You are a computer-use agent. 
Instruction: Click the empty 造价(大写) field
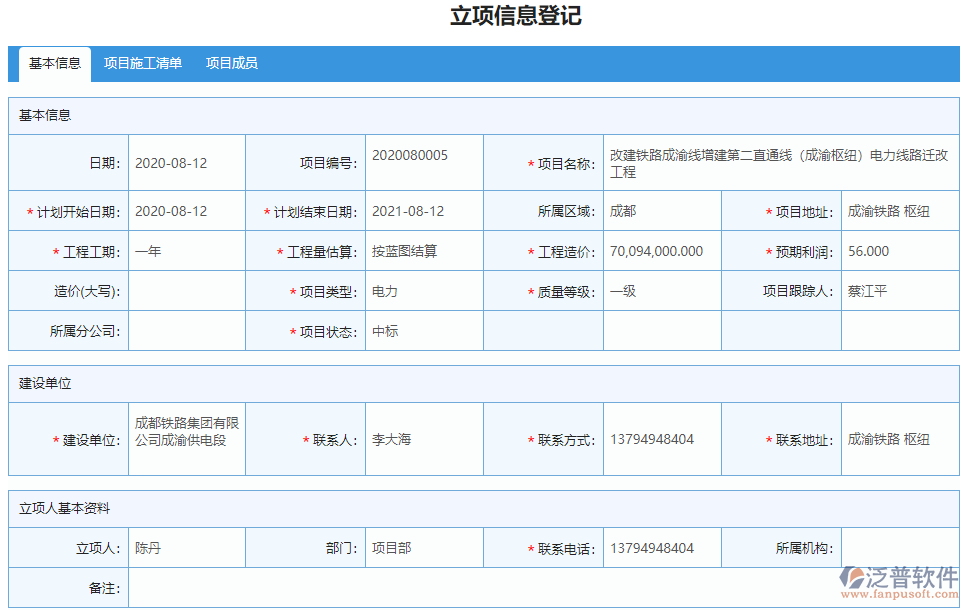coord(185,291)
